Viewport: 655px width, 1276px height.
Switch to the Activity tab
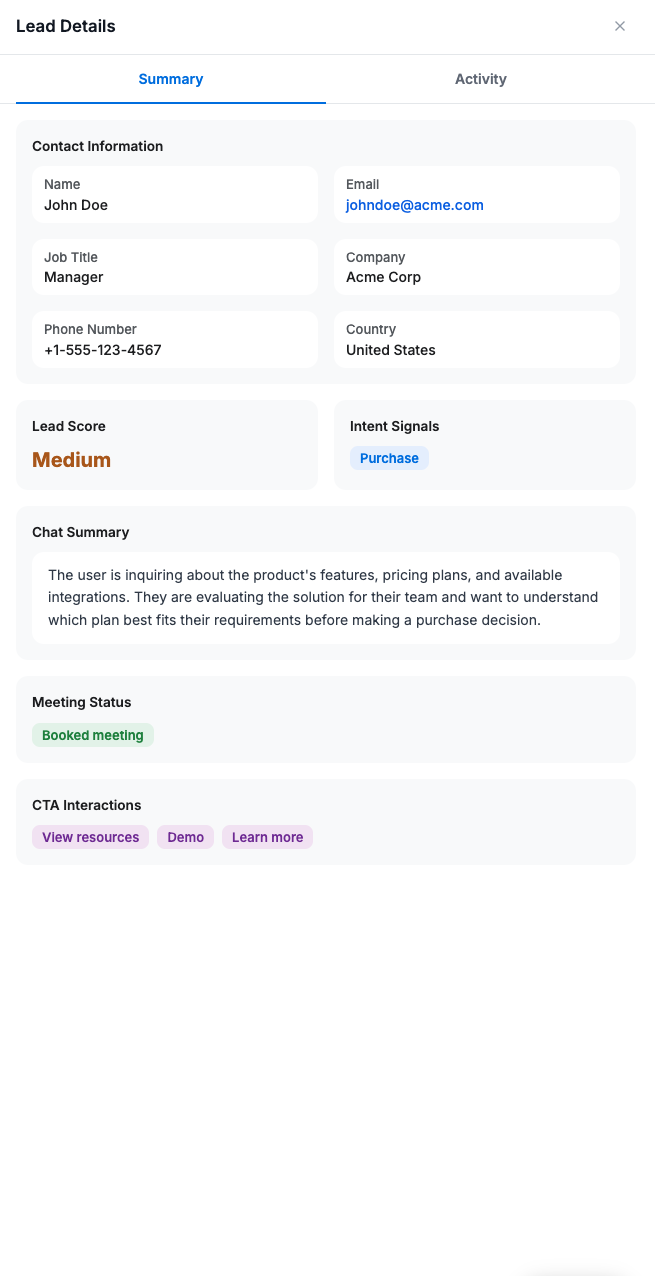pyautogui.click(x=481, y=79)
